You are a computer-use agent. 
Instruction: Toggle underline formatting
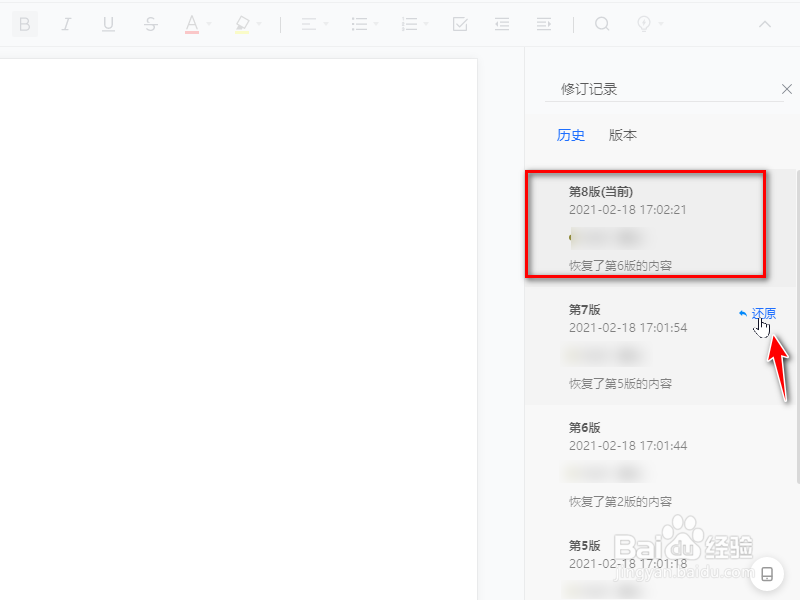[108, 24]
